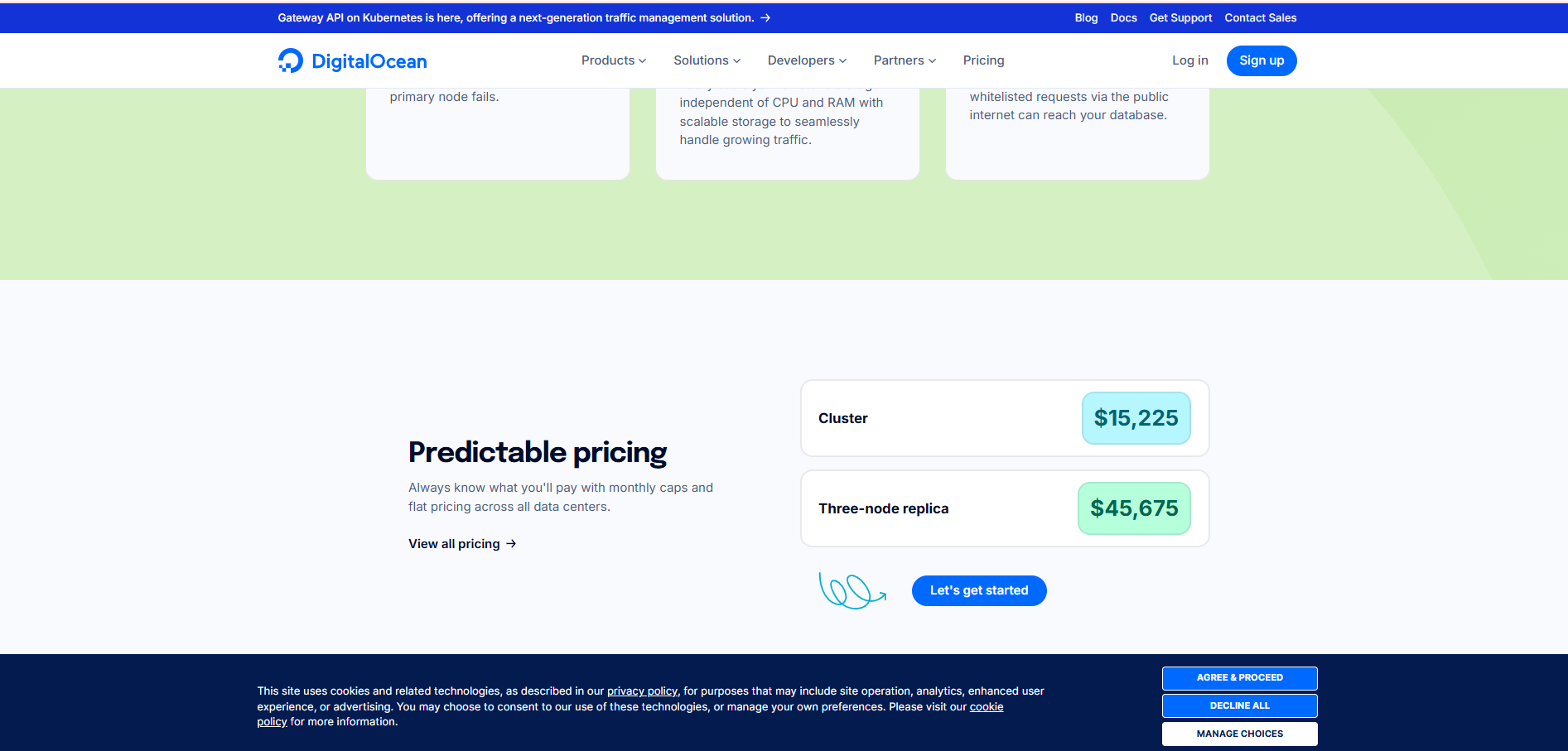The width and height of the screenshot is (1568, 751).
Task: Open the Solutions dropdown menu
Action: (x=707, y=60)
